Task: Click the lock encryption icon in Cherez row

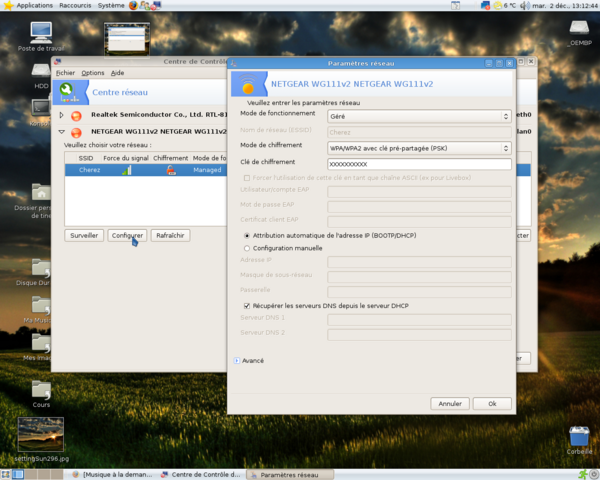Action: (x=171, y=170)
